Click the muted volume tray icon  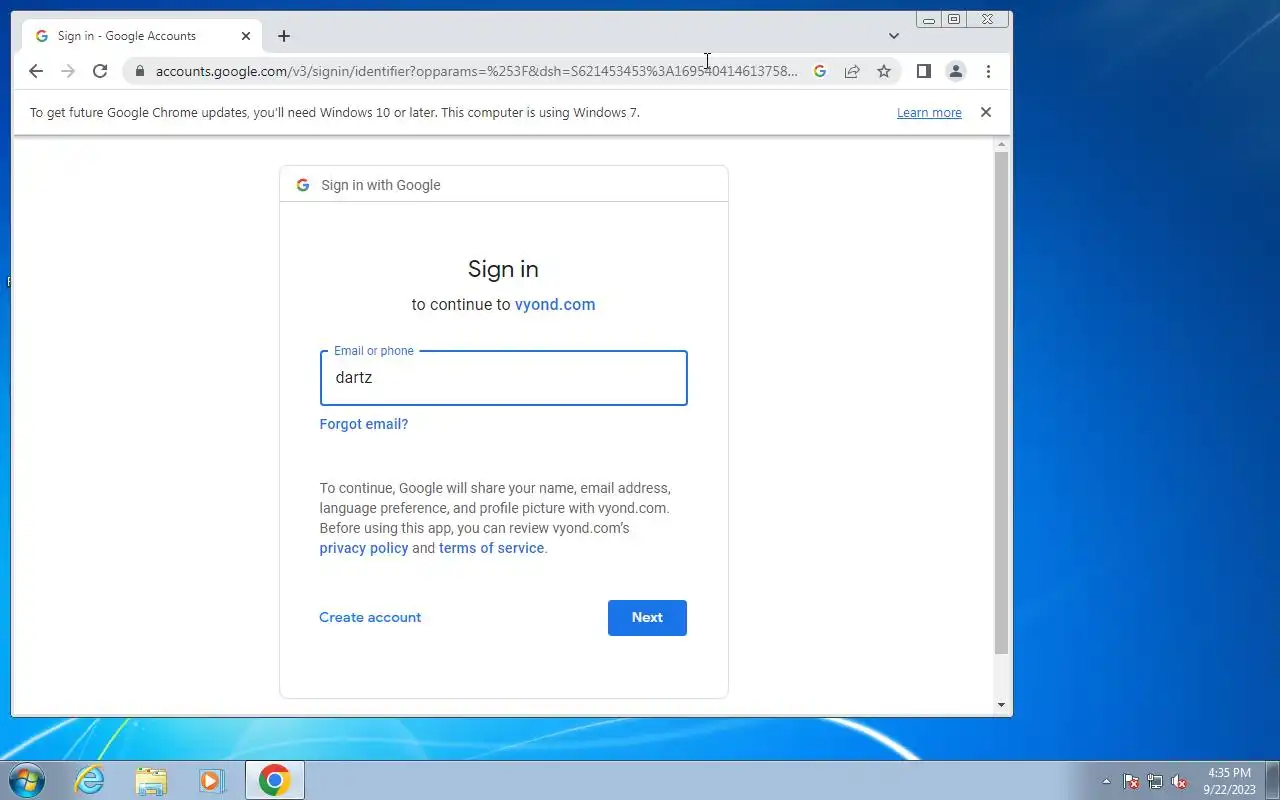click(x=1180, y=781)
